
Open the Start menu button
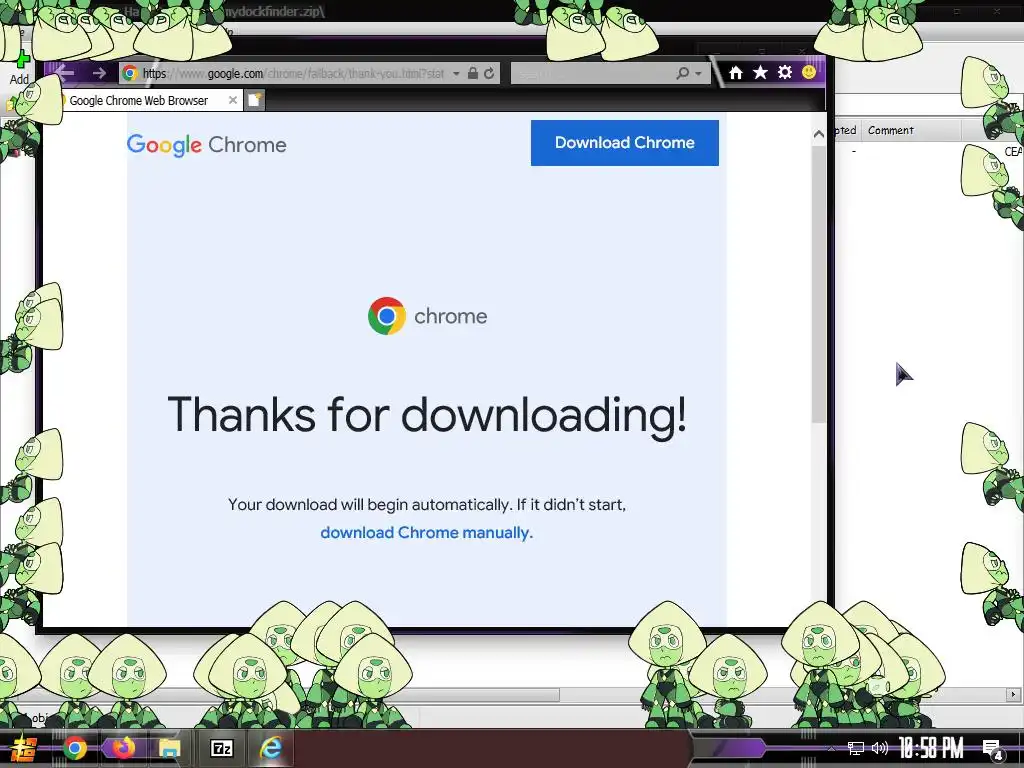point(24,748)
